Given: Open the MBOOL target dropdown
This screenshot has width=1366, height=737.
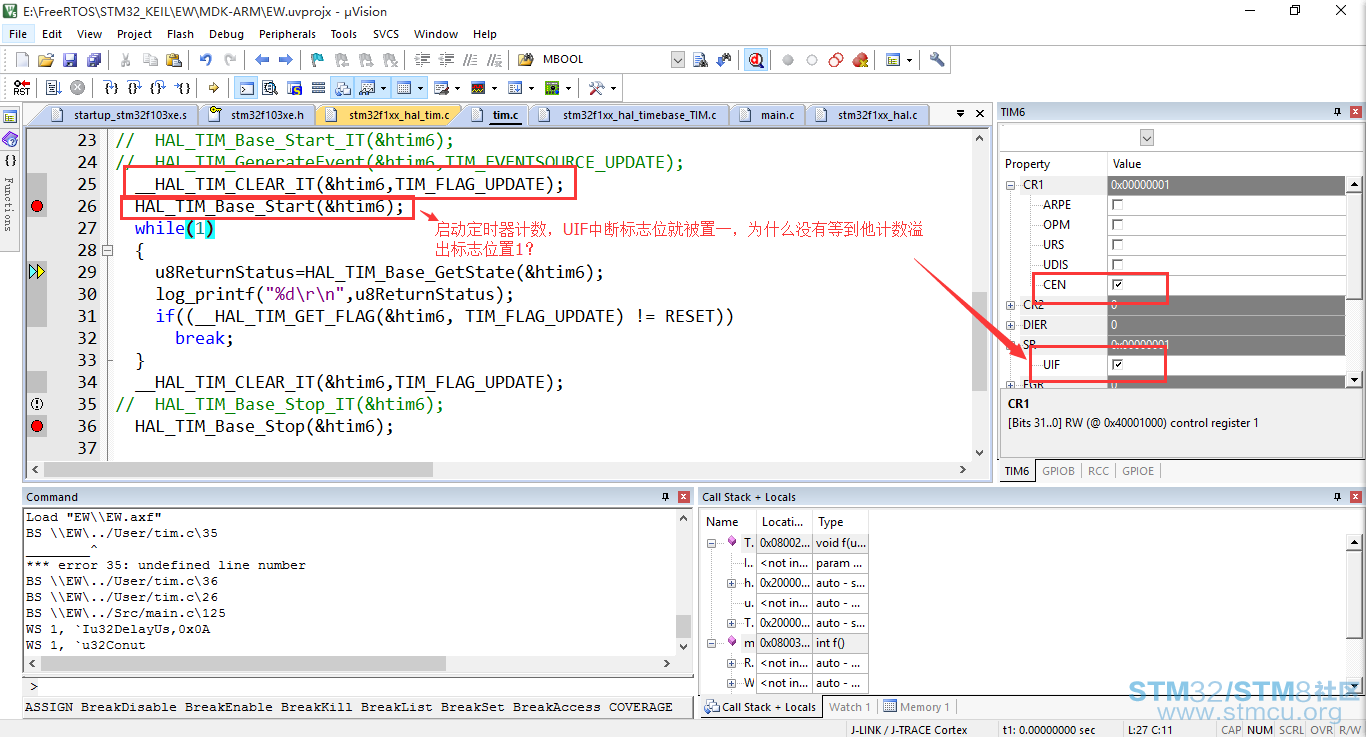Looking at the screenshot, I should pos(677,60).
